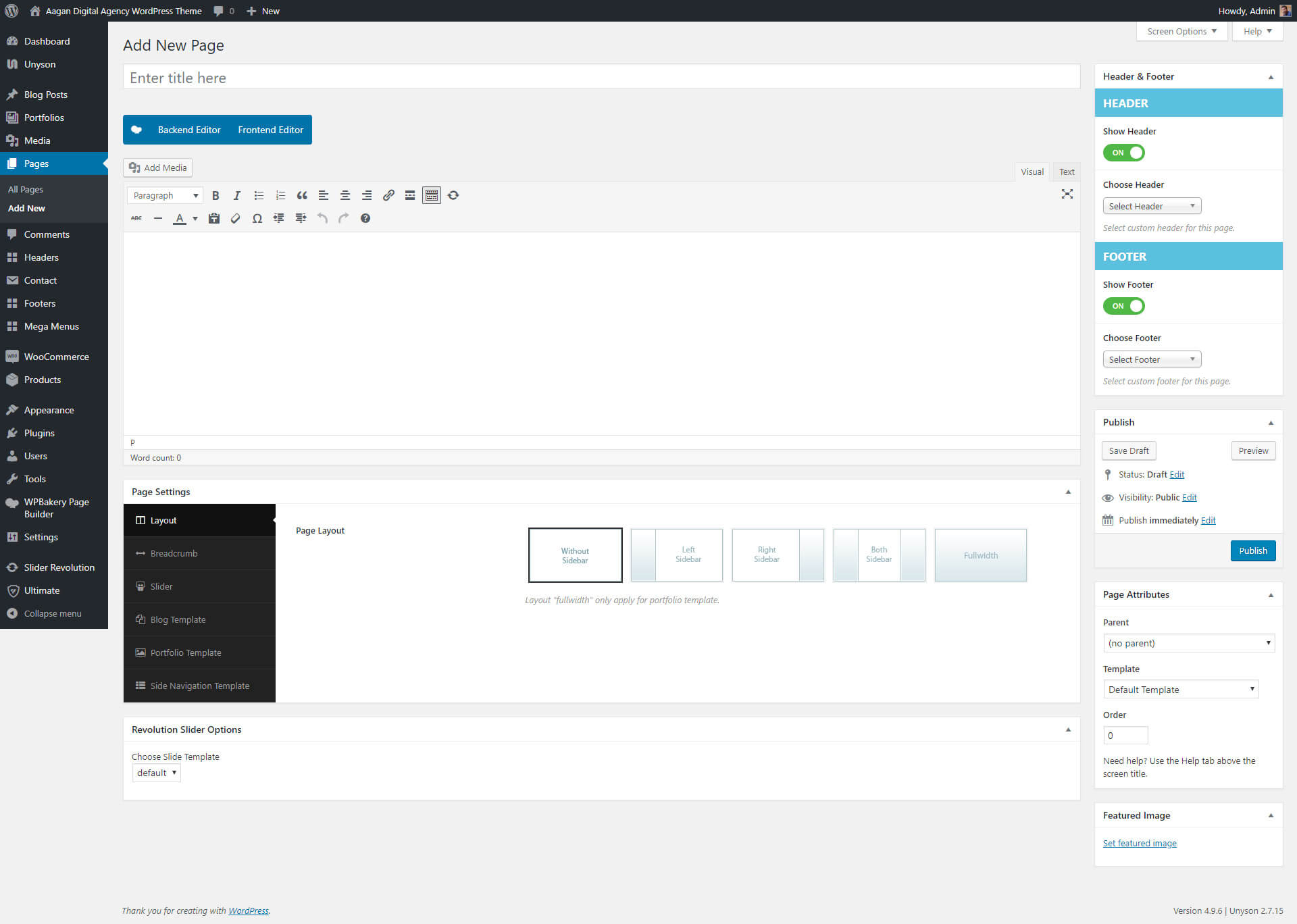Toggle the toolbar kitchen sink
The height and width of the screenshot is (924, 1297).
[432, 195]
